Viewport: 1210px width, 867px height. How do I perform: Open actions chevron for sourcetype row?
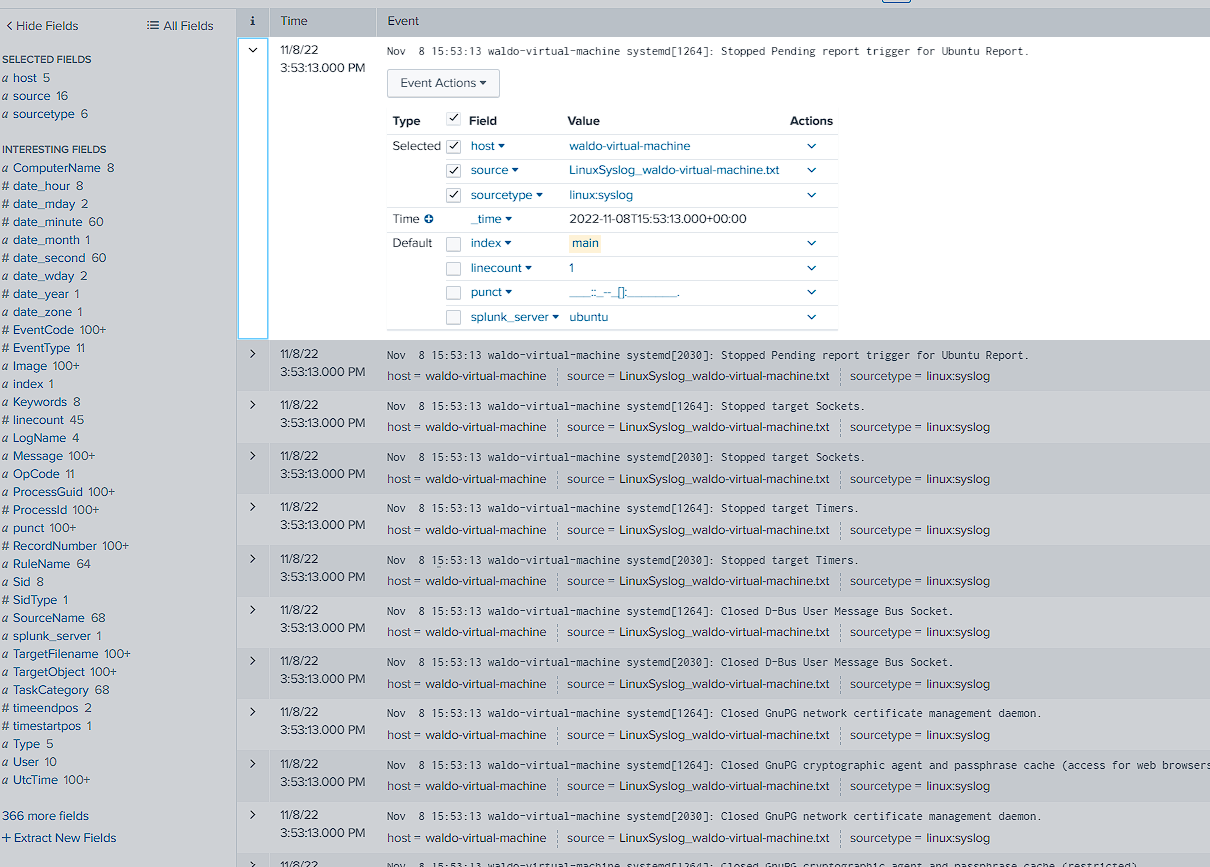[812, 195]
